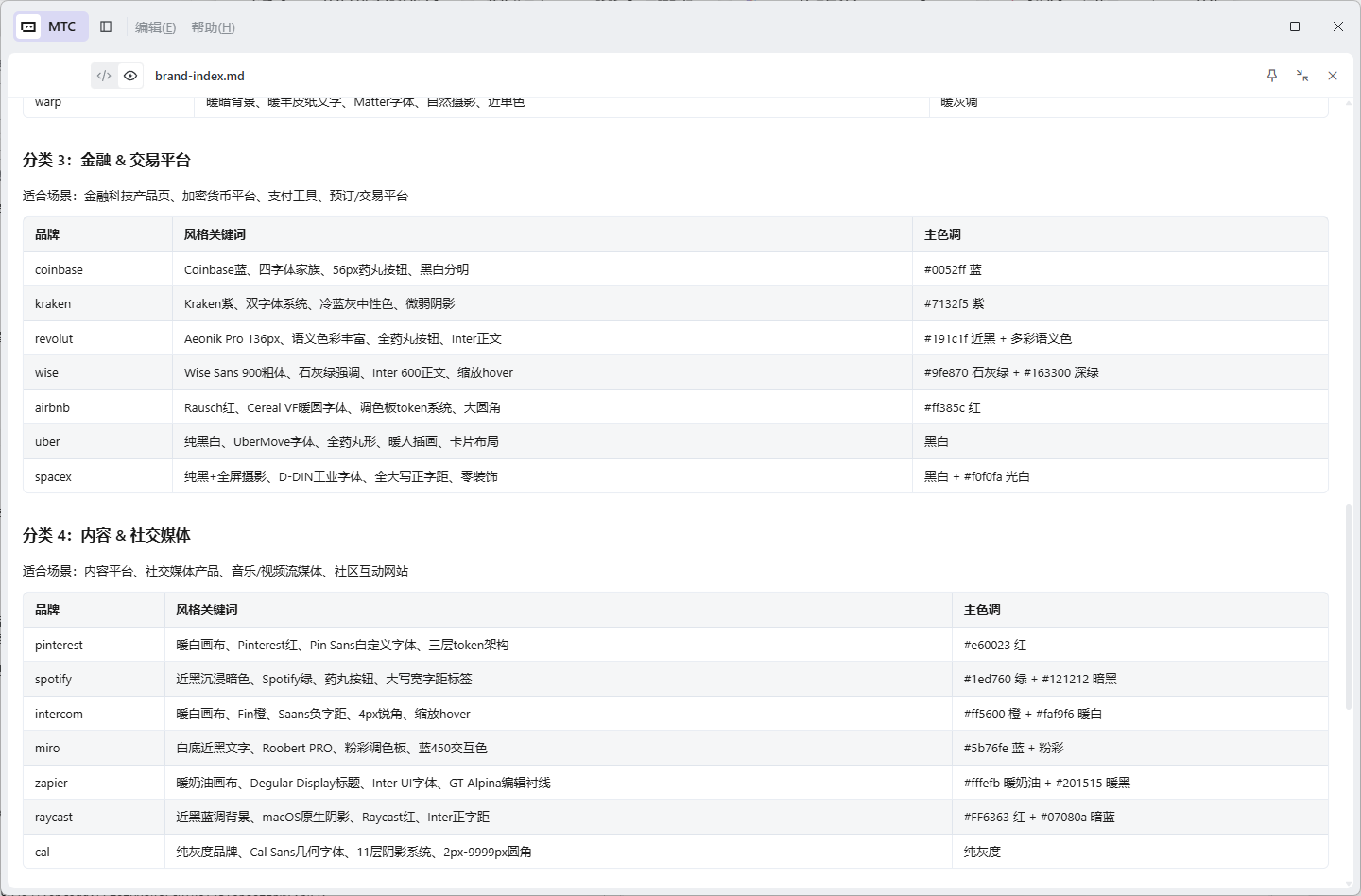Select the wise brand cell

pyautogui.click(x=98, y=372)
